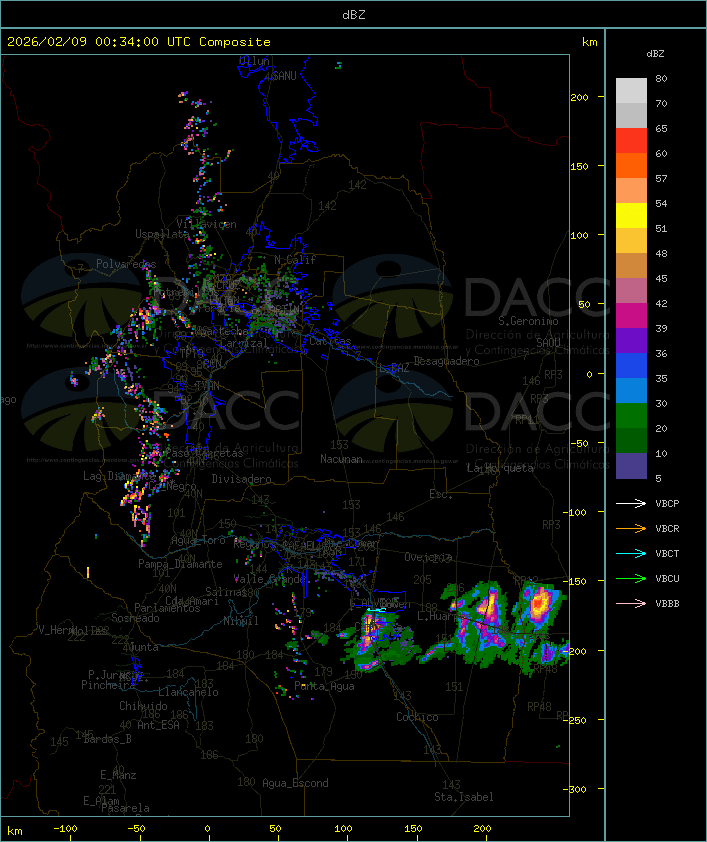Click the km label at top right of the map
This screenshot has height=842, width=707.
[x=589, y=42]
